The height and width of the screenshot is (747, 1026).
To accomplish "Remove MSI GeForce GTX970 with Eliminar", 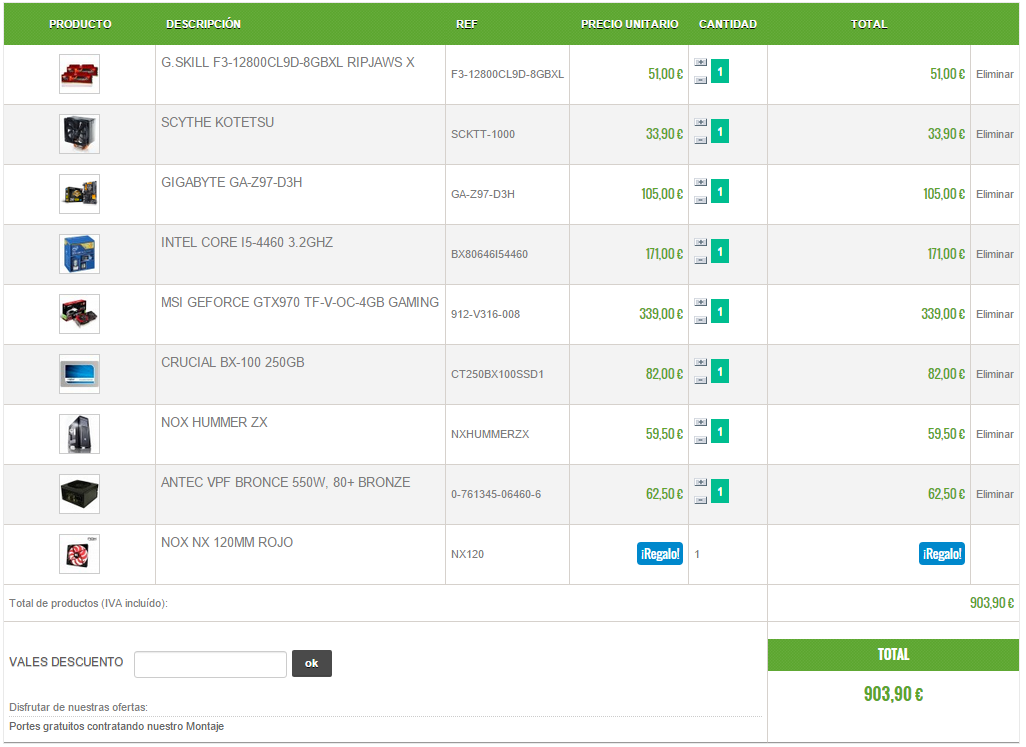I will [995, 315].
